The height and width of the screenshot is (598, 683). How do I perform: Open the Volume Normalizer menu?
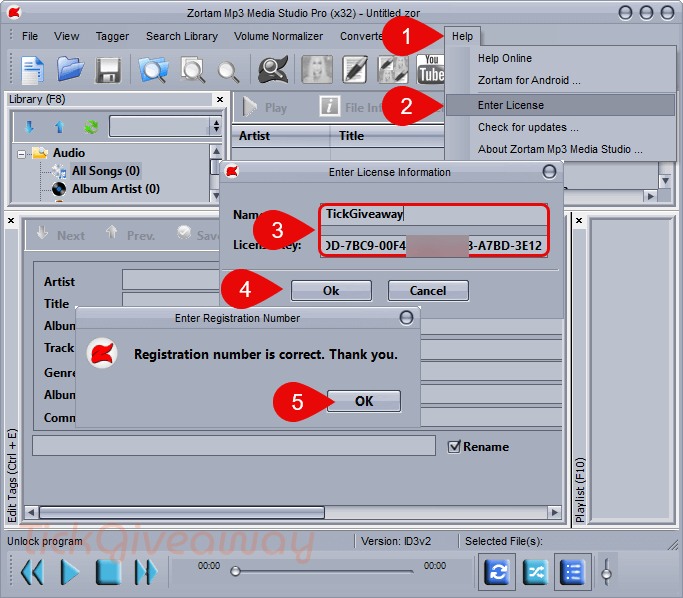278,36
